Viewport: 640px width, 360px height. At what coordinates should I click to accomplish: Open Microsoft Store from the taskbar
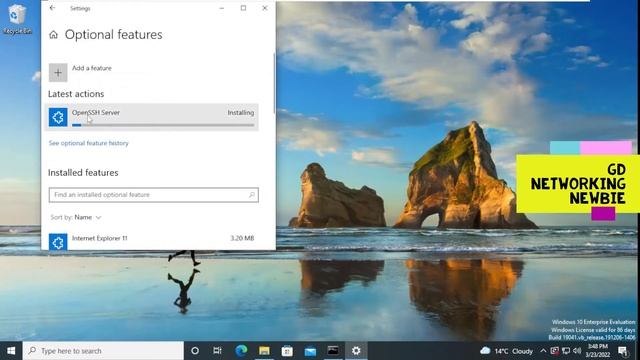point(287,351)
